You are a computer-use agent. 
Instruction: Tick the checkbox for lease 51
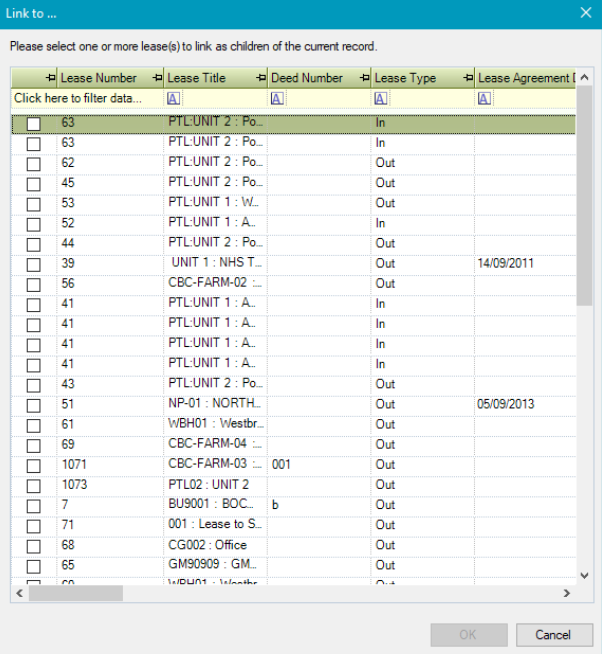coord(33,405)
